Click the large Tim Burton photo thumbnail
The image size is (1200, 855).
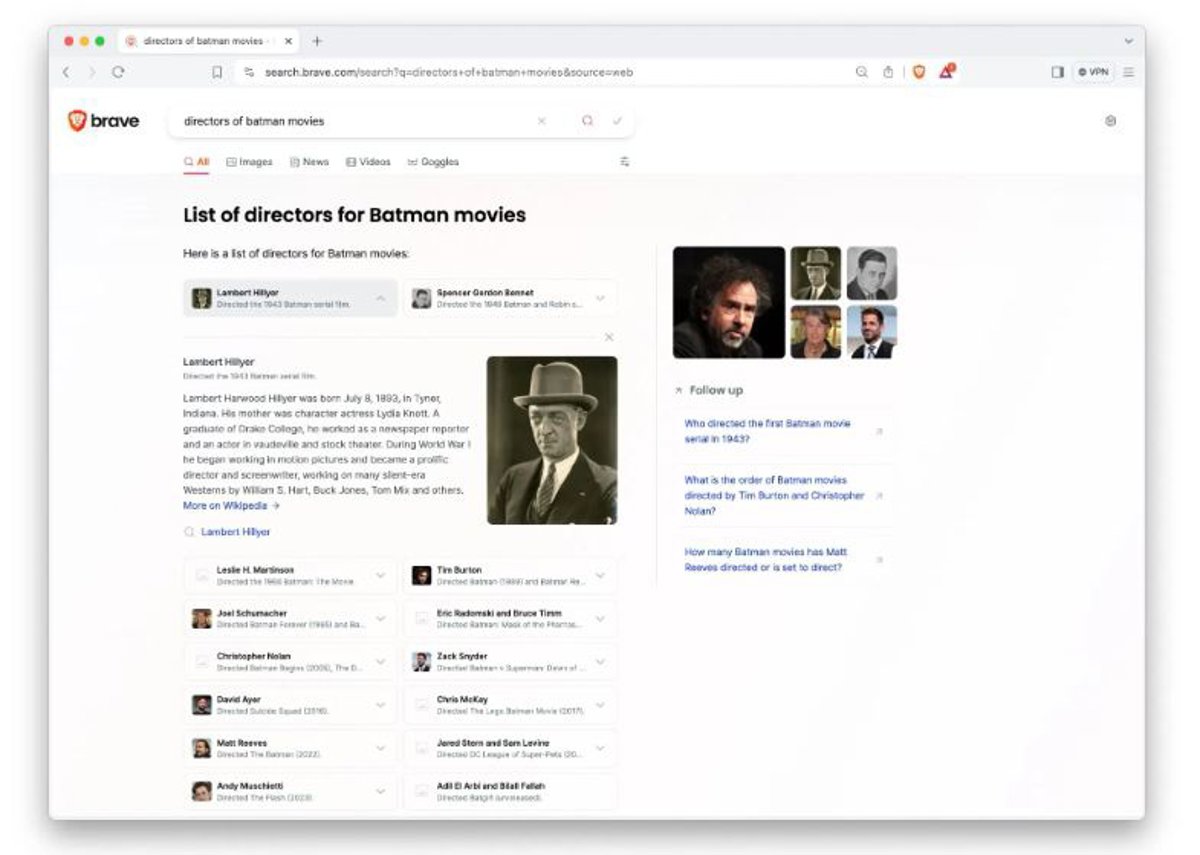click(728, 302)
